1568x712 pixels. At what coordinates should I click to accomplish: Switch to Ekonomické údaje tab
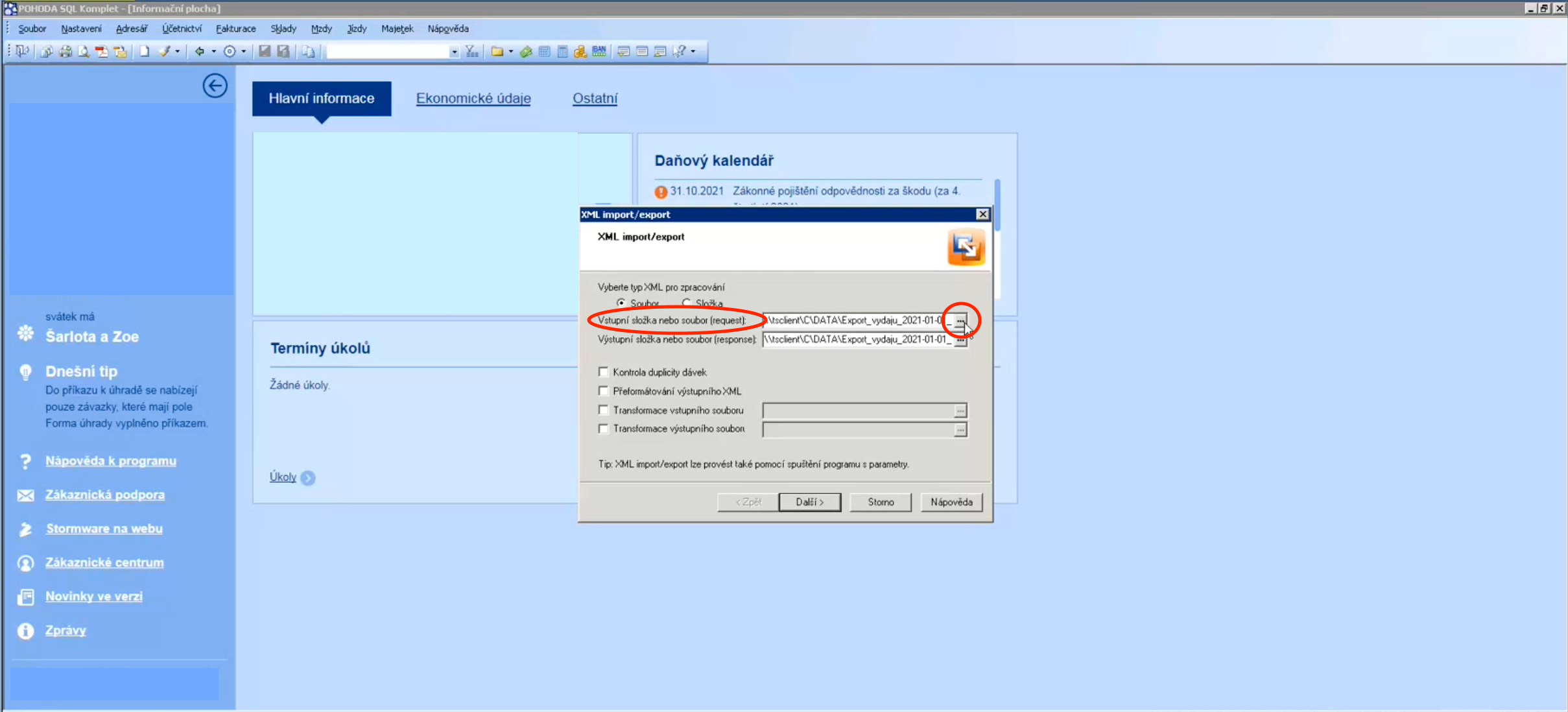tap(473, 99)
